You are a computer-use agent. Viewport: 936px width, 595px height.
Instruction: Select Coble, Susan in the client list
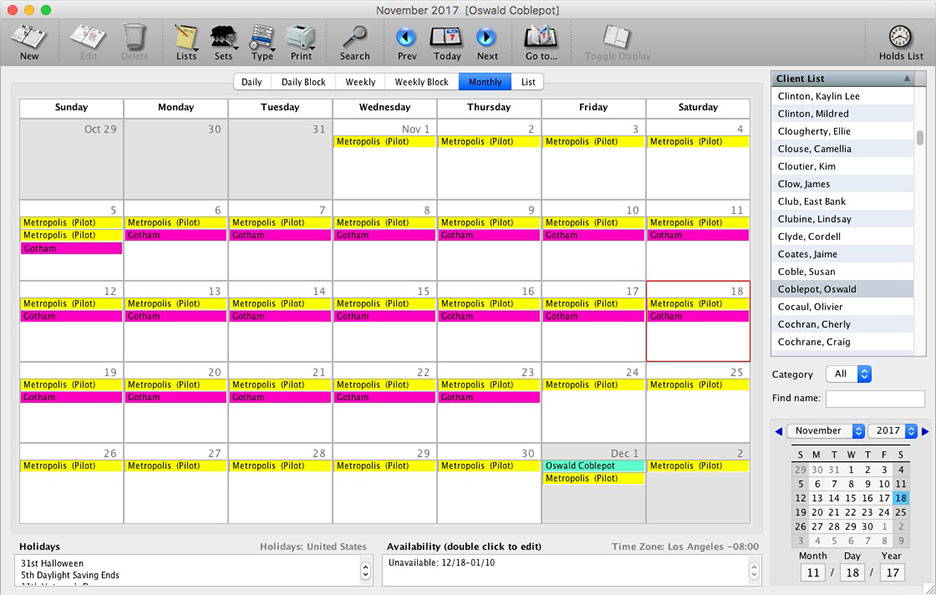(842, 272)
